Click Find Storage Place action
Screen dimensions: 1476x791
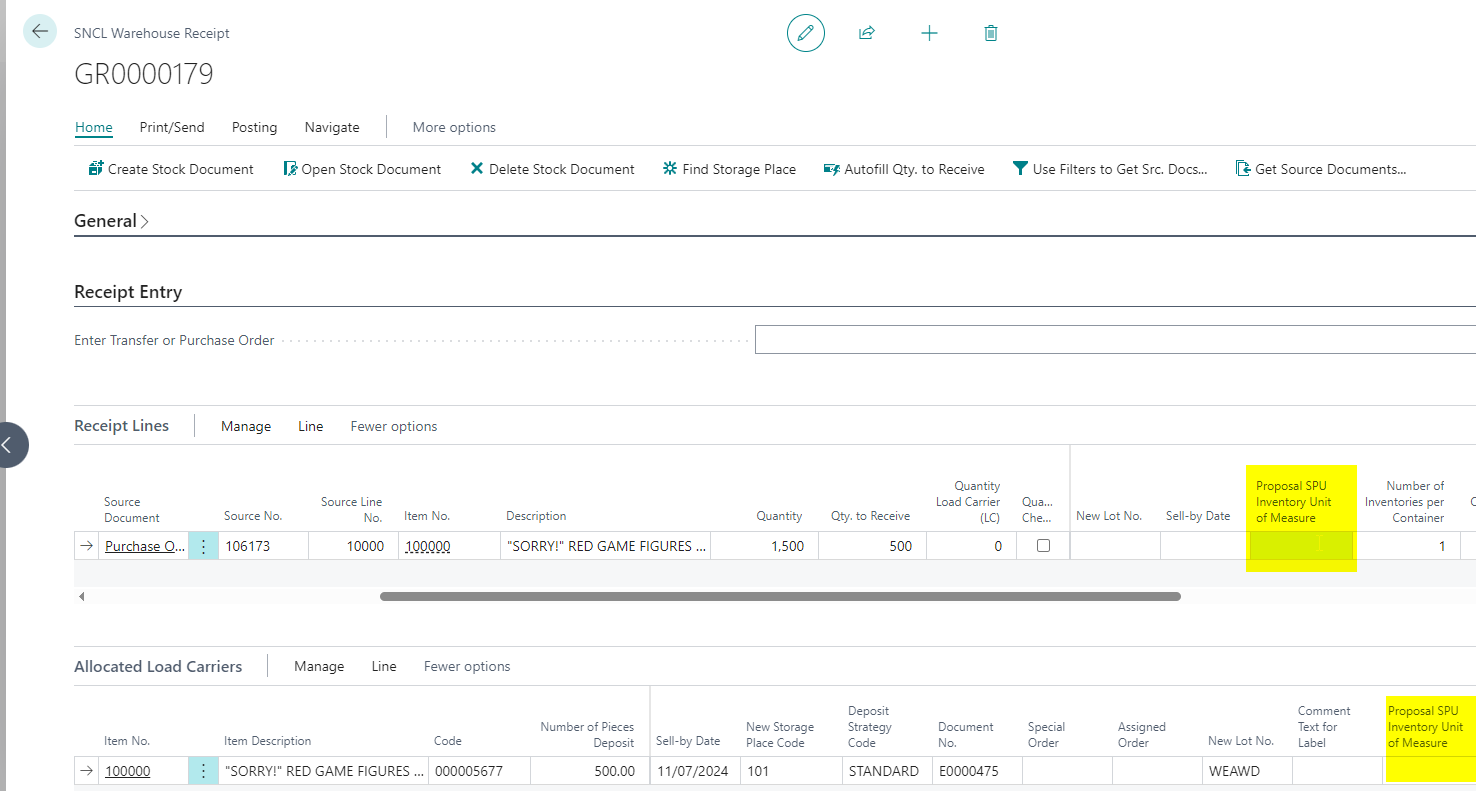(x=729, y=169)
